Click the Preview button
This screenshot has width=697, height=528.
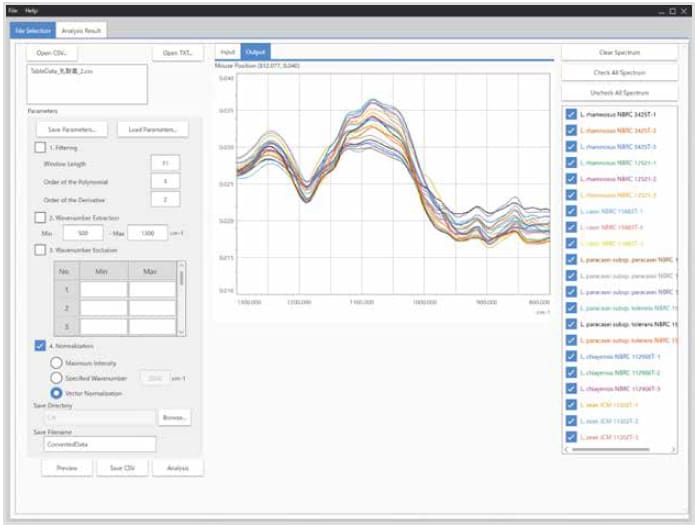(x=67, y=468)
